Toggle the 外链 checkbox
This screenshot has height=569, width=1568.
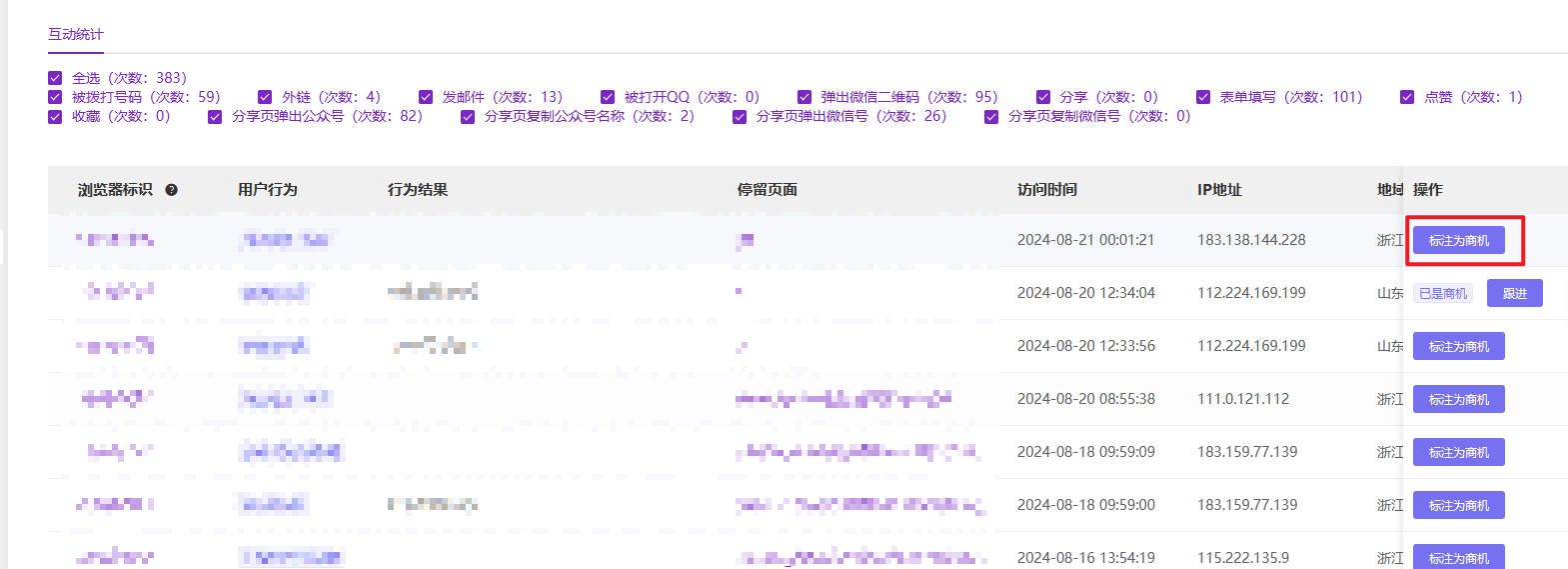[x=265, y=97]
